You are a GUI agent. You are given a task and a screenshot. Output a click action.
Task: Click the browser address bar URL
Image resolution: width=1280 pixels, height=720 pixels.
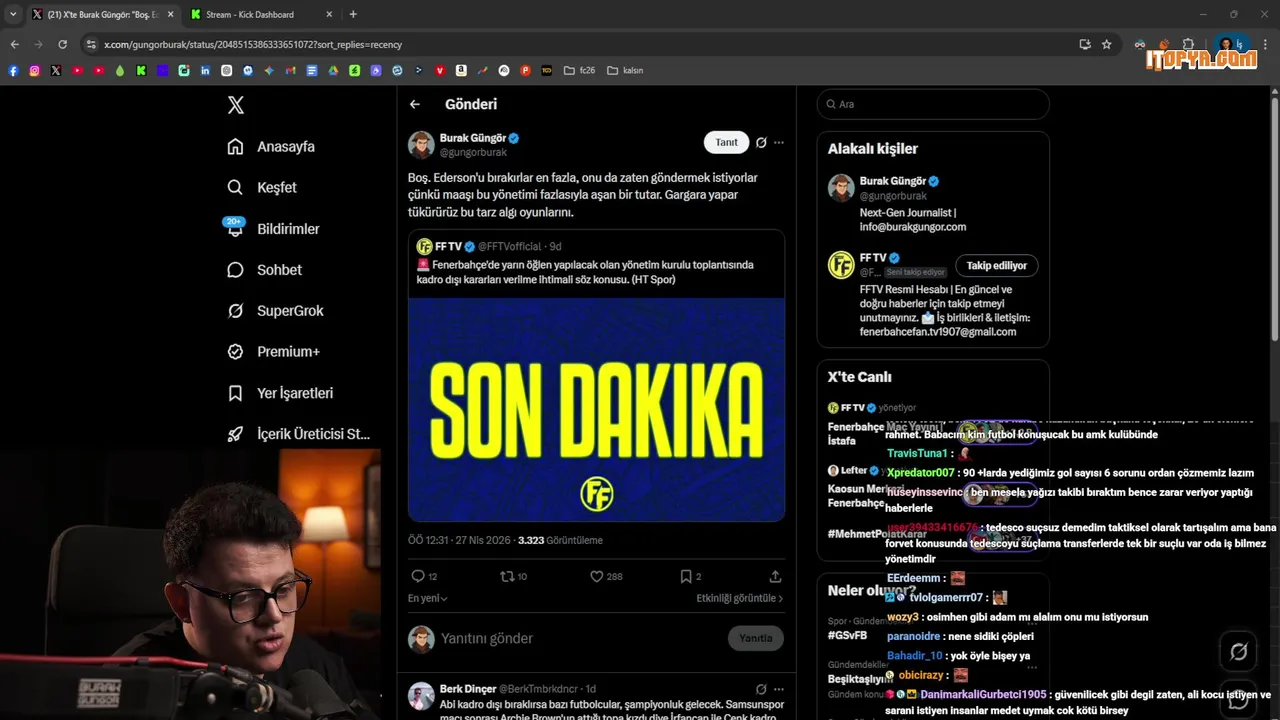[253, 44]
